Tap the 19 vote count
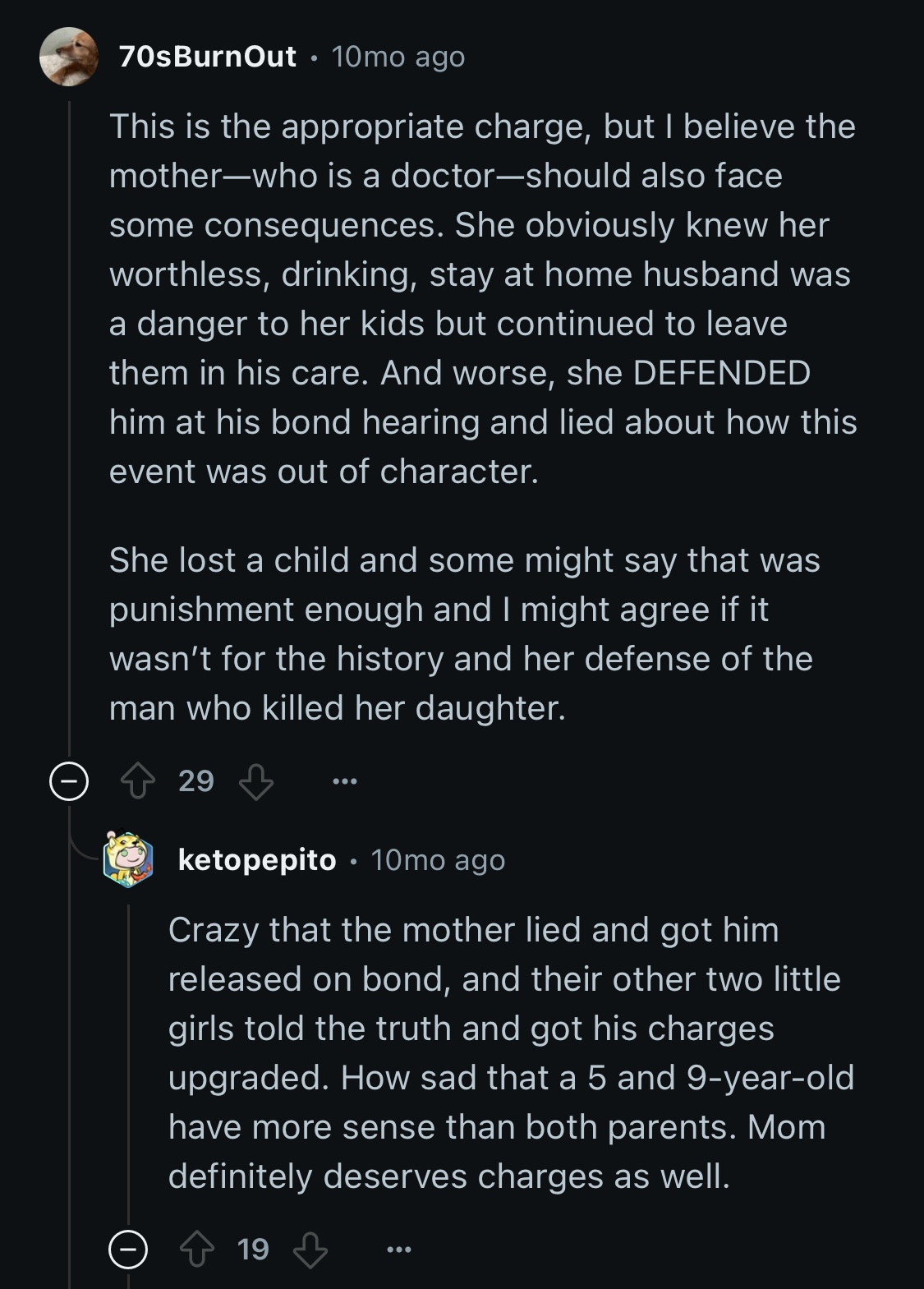The width and height of the screenshot is (924, 1289). 253,1250
